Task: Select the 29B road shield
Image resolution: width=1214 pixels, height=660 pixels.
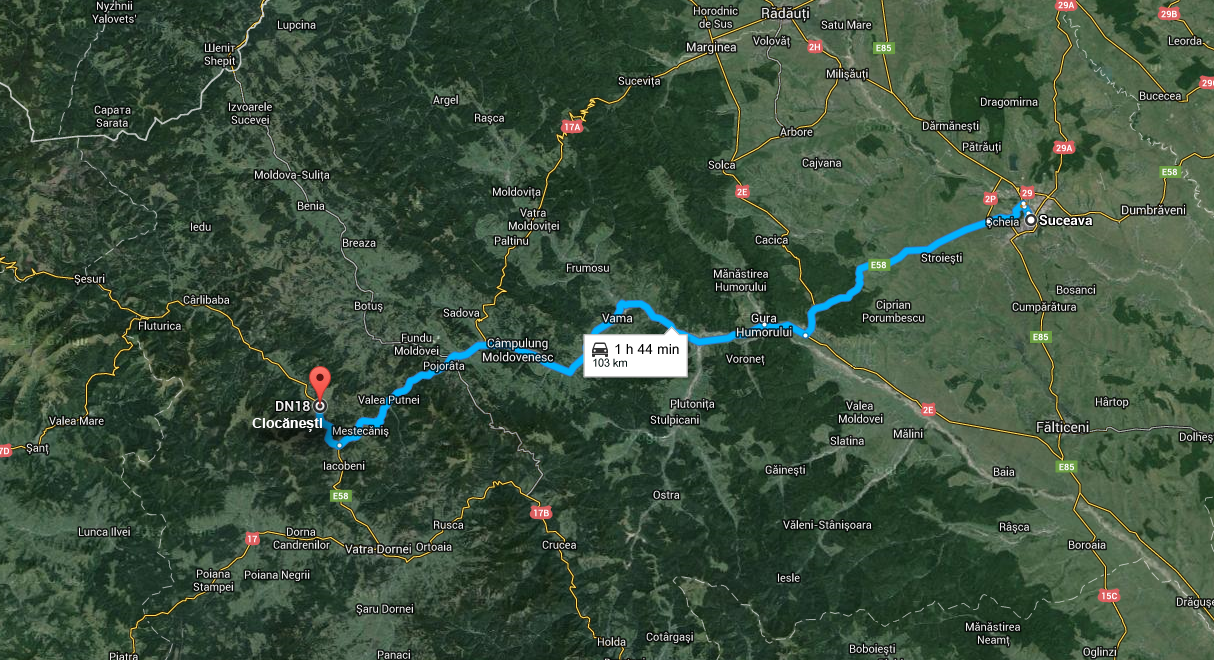Action: pyautogui.click(x=1168, y=14)
